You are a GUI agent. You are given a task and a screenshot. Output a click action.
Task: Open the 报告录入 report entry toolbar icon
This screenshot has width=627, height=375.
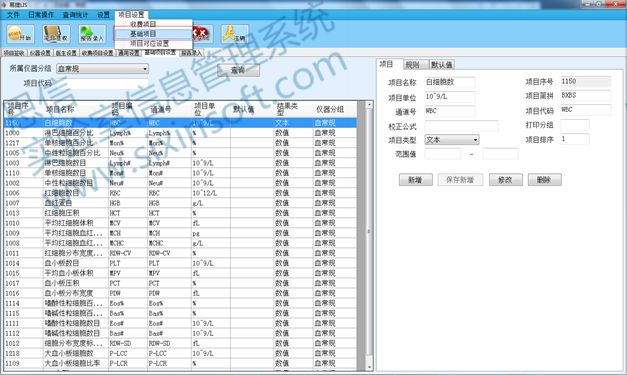[x=92, y=34]
